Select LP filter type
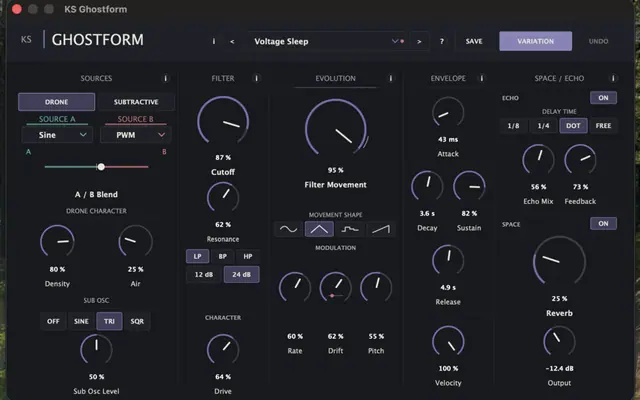Viewport: 640px width, 400px height. click(x=198, y=256)
